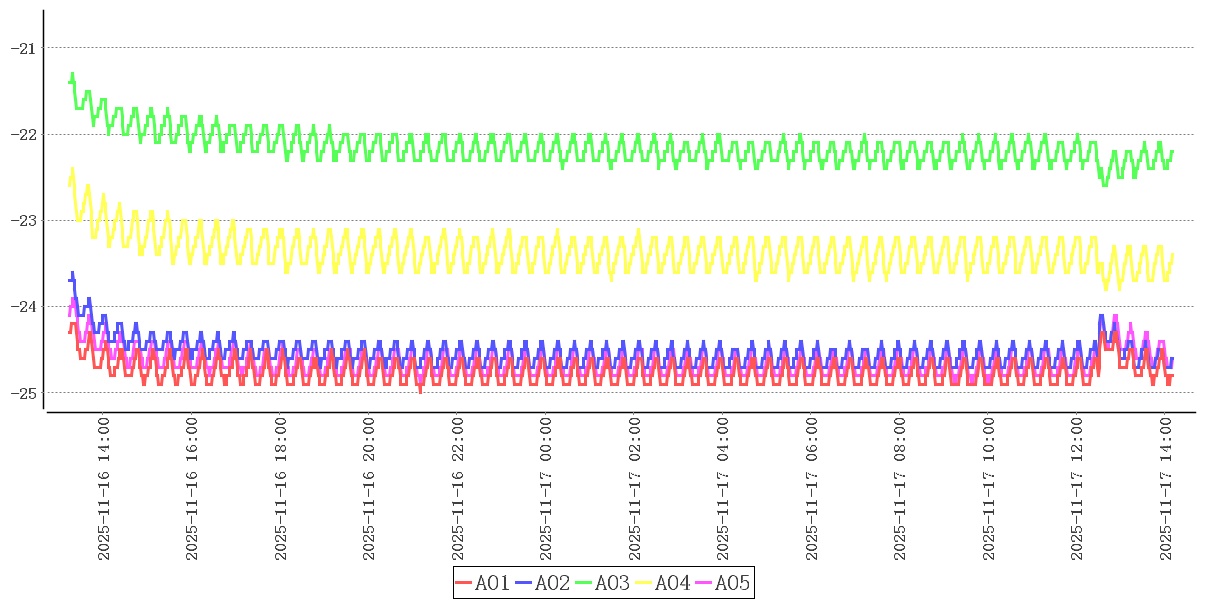
Task: Click the -25 y-axis value label
Action: (x=23, y=393)
